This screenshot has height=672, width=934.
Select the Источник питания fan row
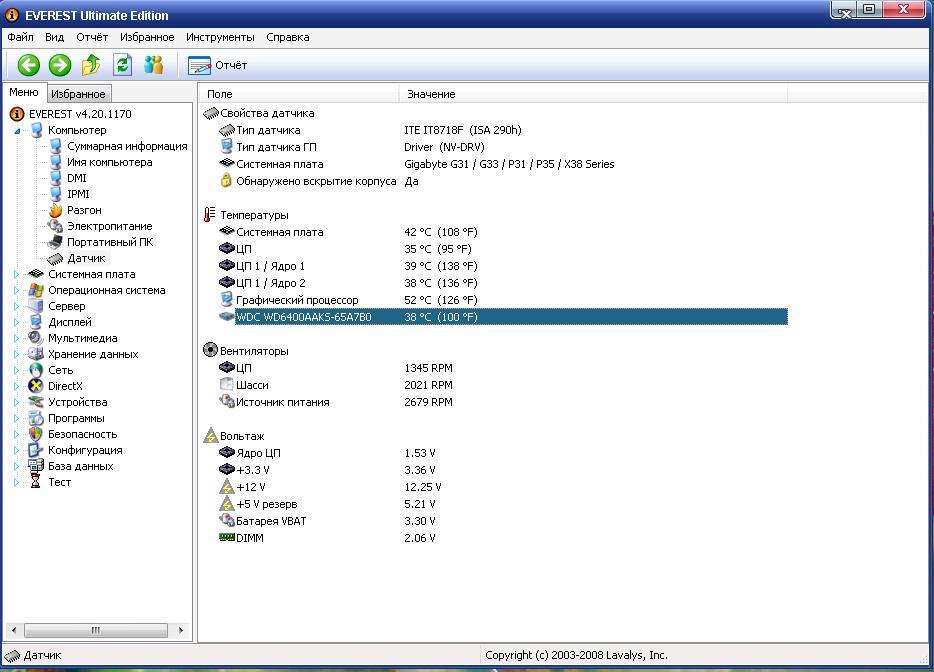(503, 402)
